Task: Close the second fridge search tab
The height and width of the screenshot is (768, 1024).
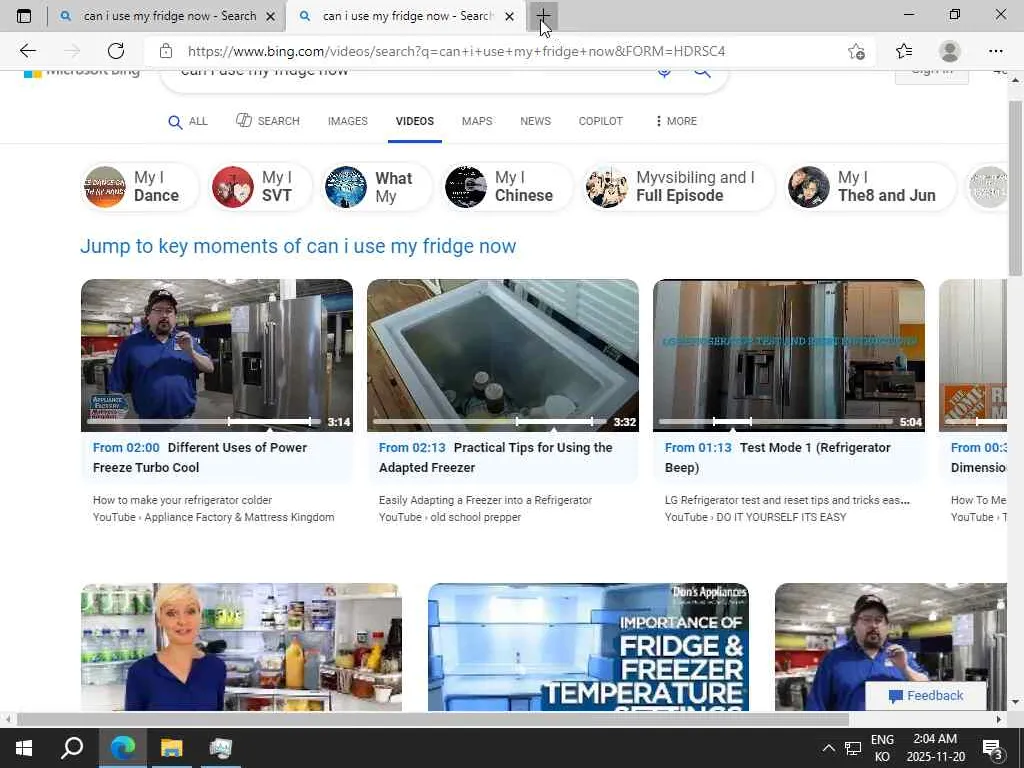Action: [509, 17]
